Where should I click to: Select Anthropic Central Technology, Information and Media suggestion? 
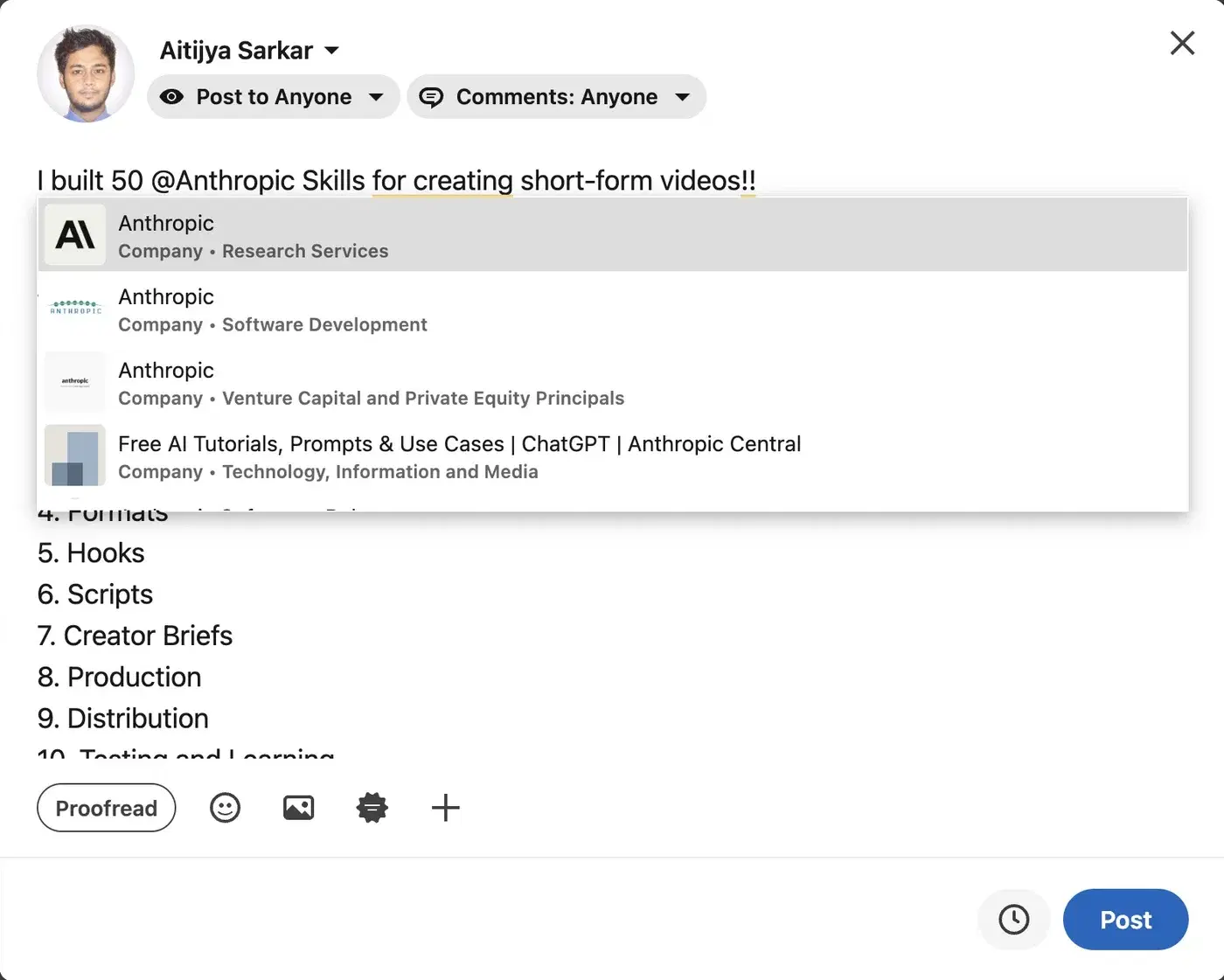[612, 456]
